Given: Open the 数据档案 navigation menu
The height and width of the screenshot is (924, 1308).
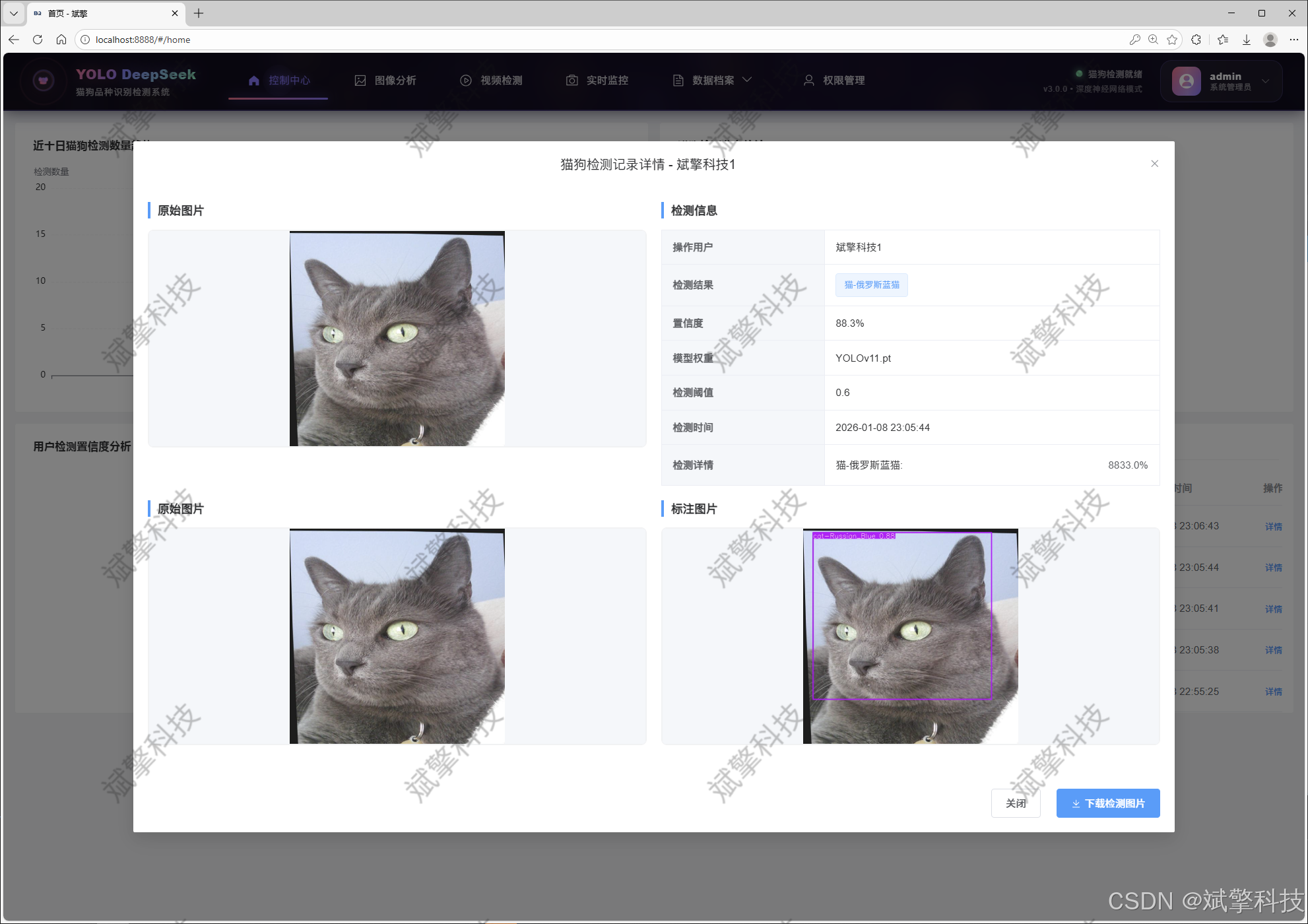Looking at the screenshot, I should click(713, 81).
